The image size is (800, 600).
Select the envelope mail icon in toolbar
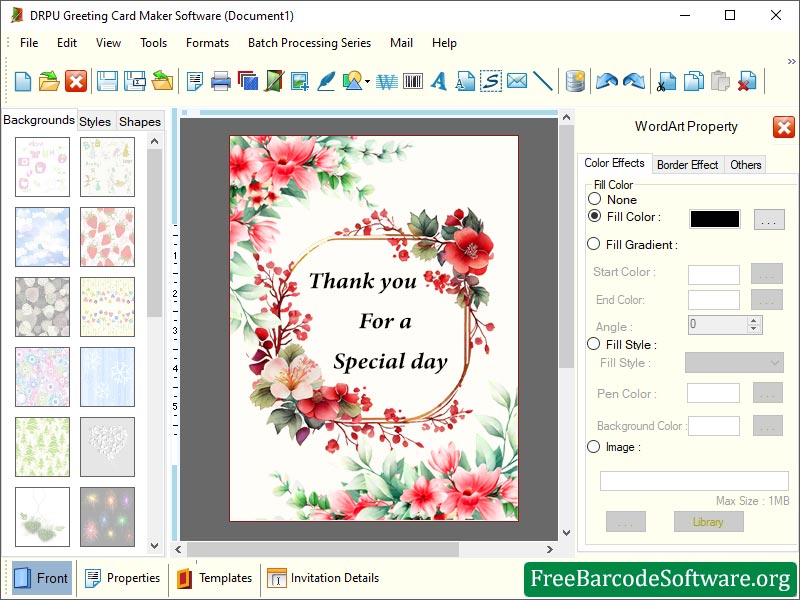[x=516, y=82]
